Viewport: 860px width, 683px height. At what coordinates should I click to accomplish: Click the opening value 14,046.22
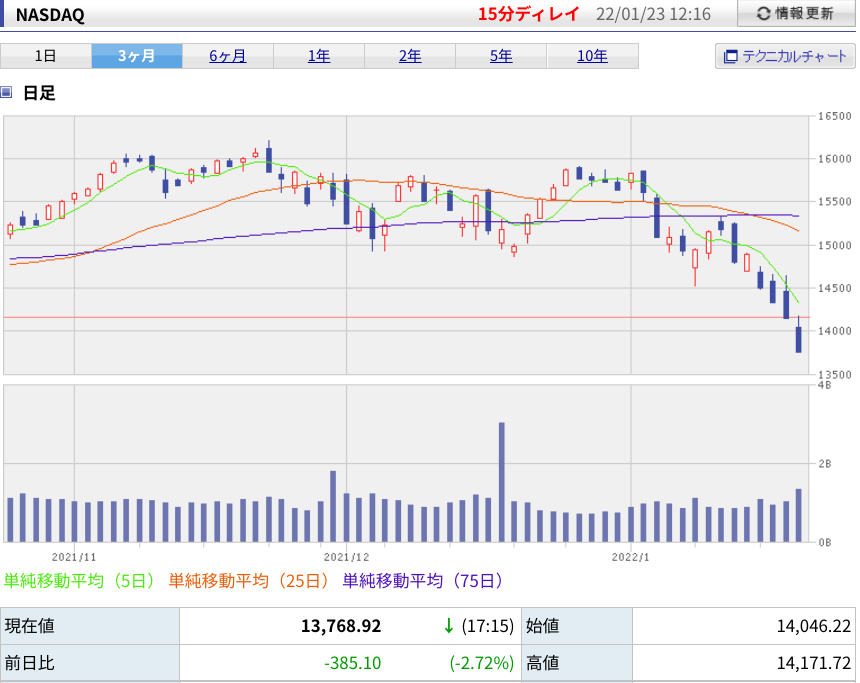(813, 626)
